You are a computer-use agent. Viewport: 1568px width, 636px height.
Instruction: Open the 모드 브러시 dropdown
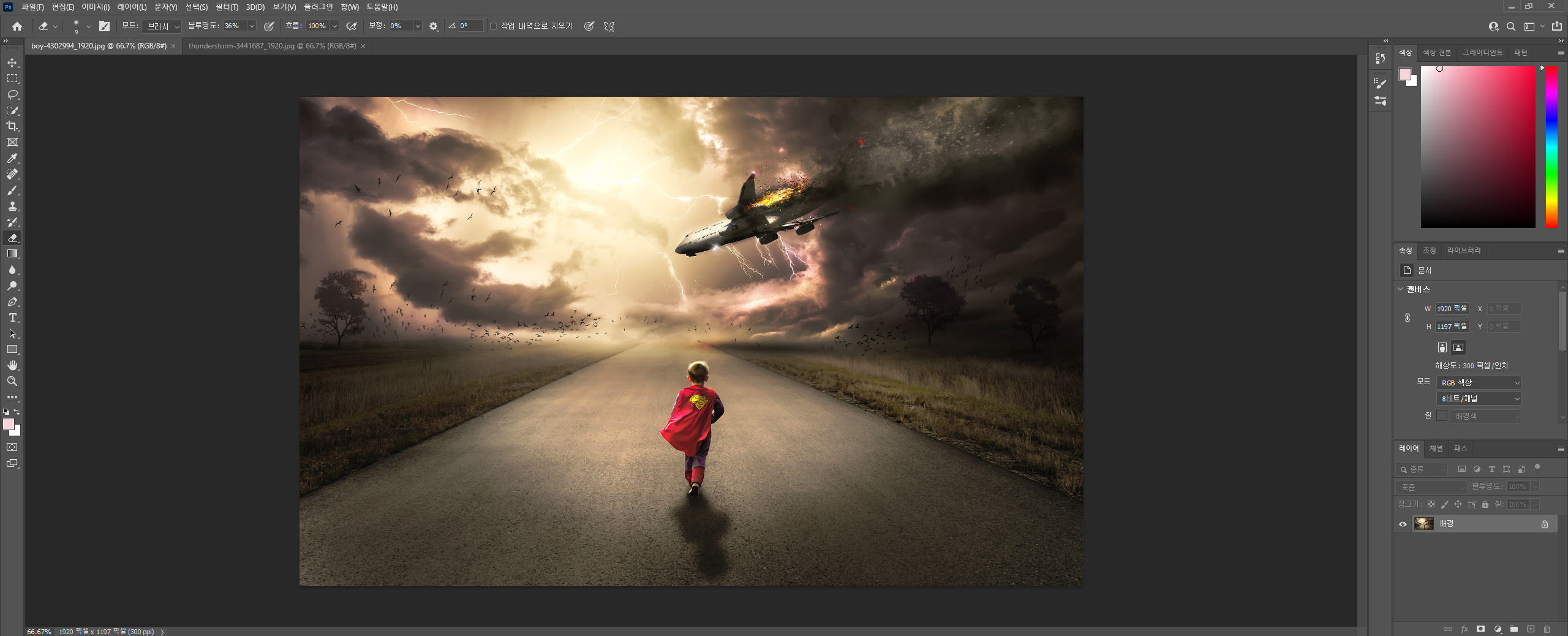[x=162, y=26]
